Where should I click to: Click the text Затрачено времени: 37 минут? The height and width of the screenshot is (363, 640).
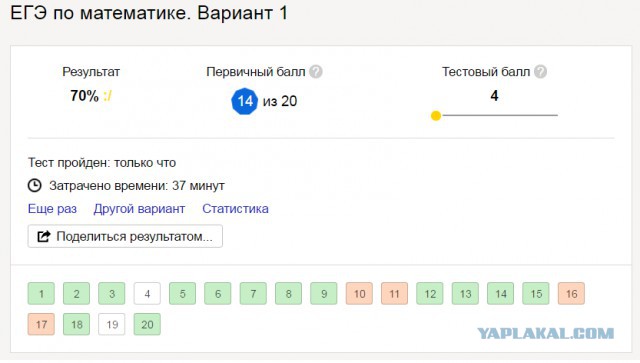(x=137, y=186)
